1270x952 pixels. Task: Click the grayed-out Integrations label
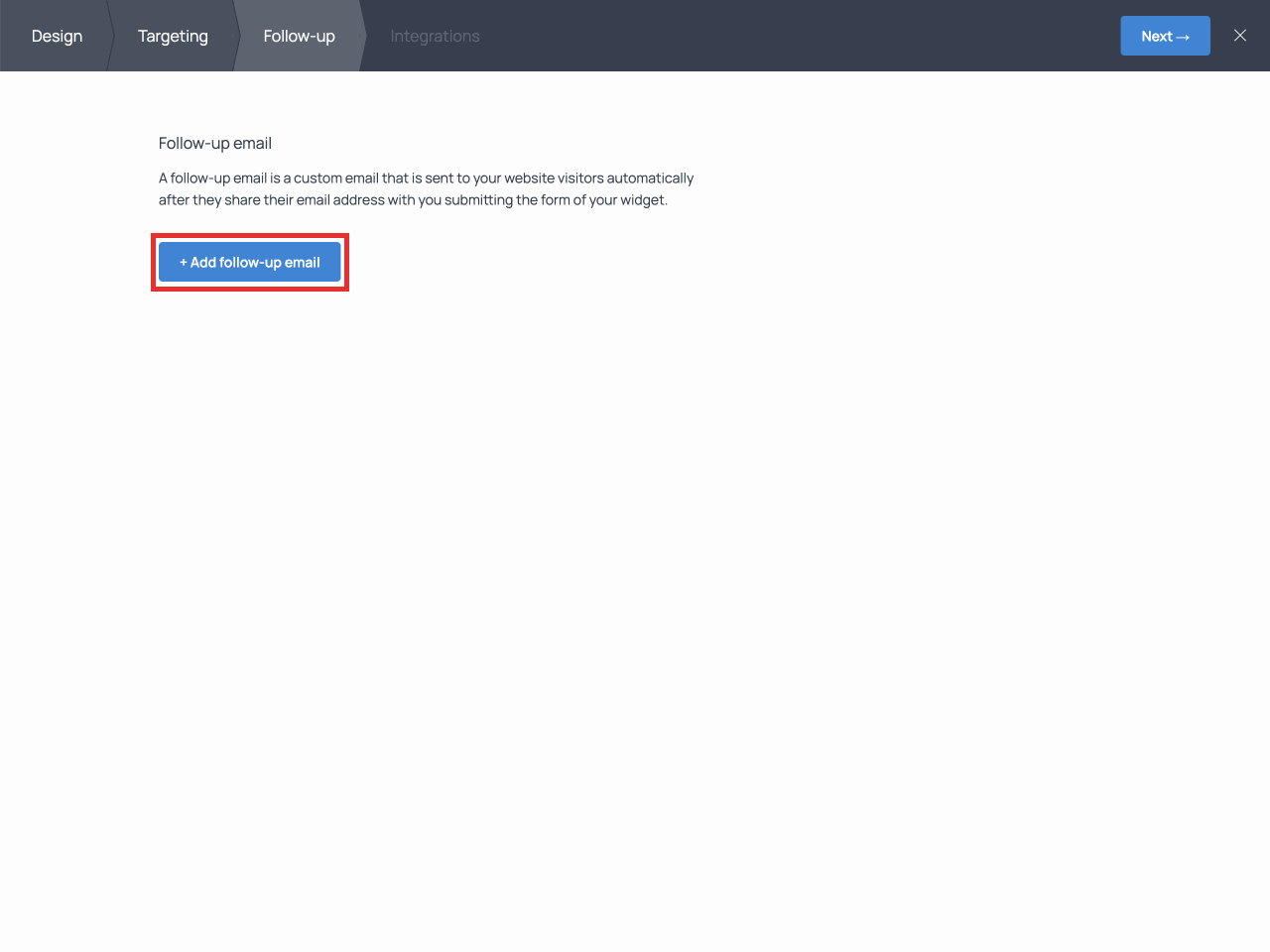point(435,36)
